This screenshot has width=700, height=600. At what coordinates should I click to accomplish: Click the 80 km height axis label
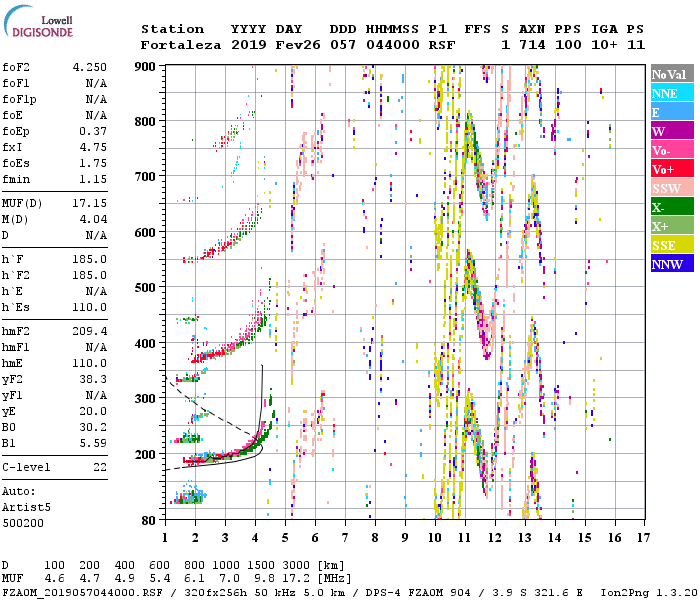[149, 521]
